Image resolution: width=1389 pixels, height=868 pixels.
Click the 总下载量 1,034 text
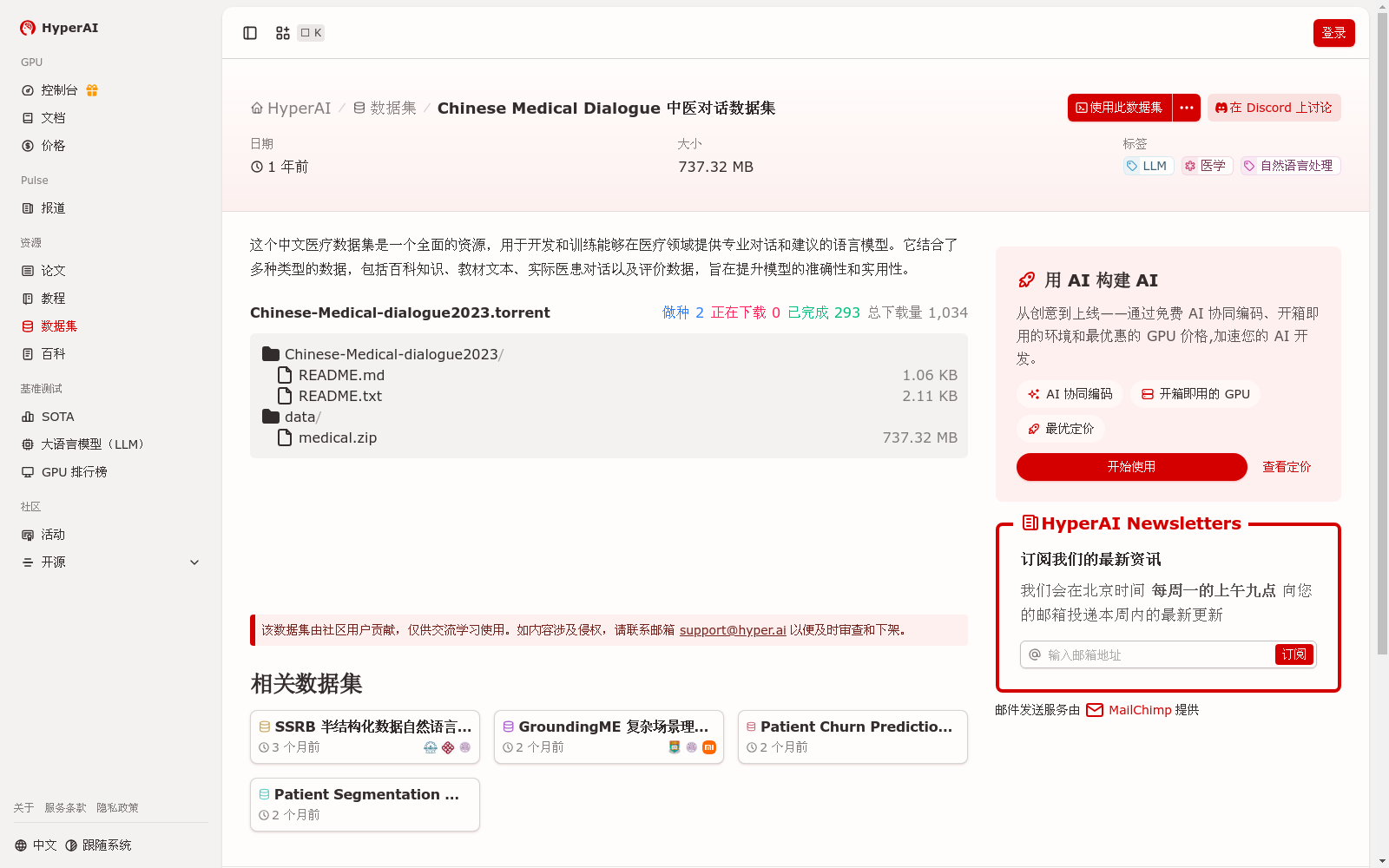point(918,312)
